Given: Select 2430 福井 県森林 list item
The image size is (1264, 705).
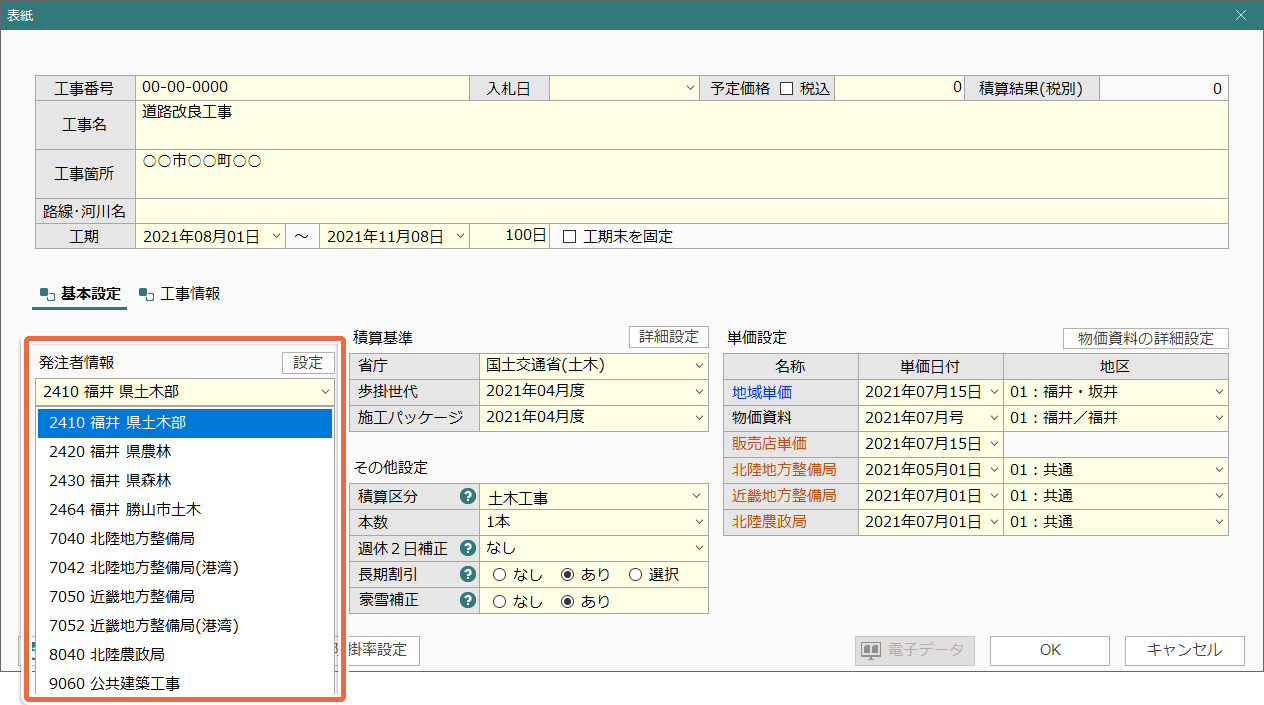Looking at the screenshot, I should coord(185,481).
